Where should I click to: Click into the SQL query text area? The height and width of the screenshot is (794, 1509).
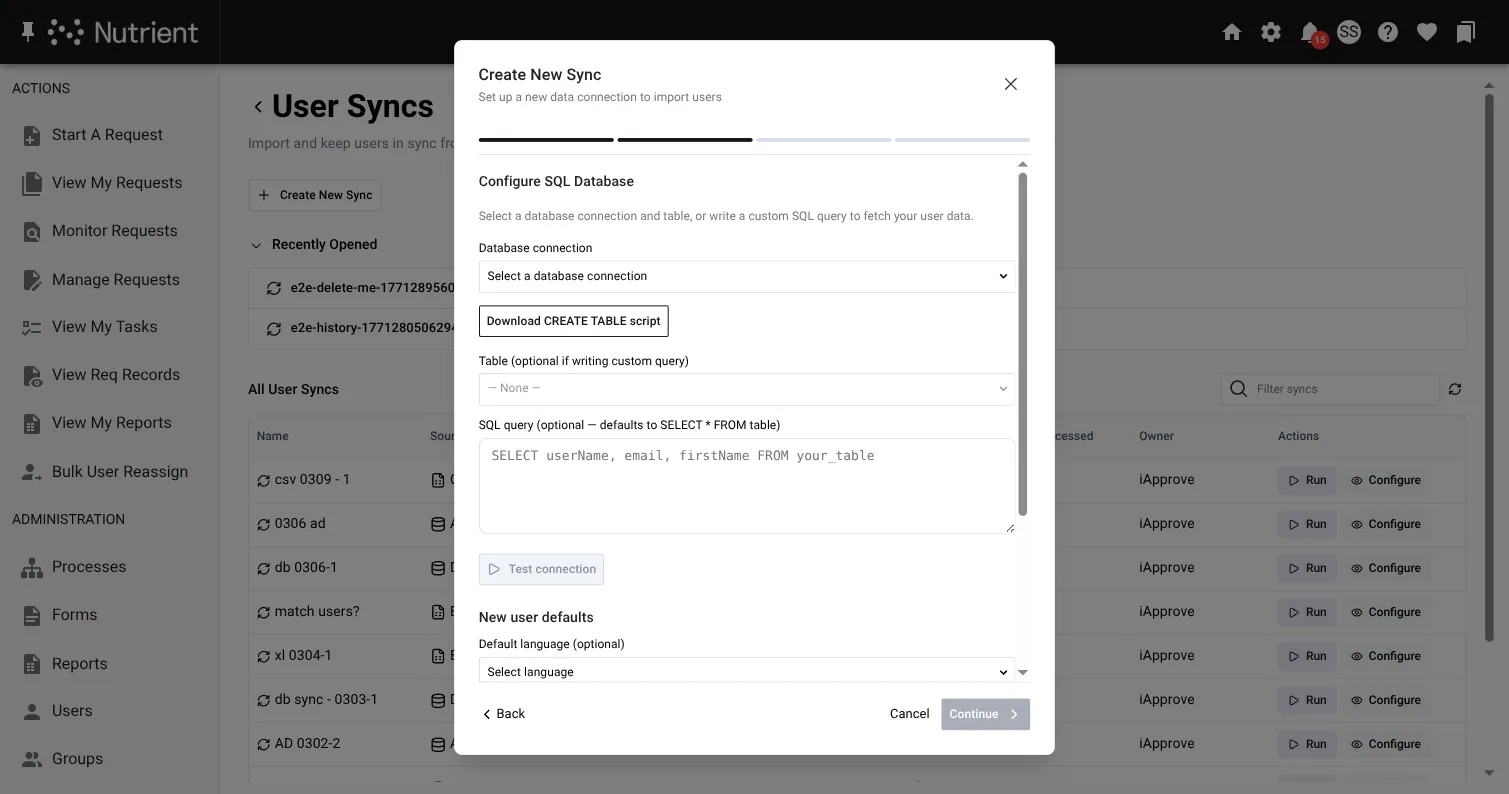(747, 486)
